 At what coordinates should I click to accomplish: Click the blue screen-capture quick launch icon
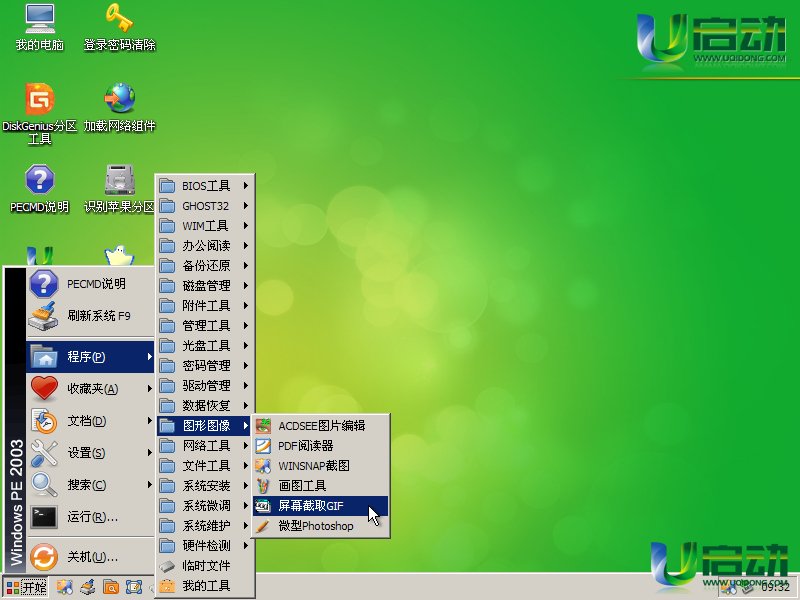coord(133,587)
